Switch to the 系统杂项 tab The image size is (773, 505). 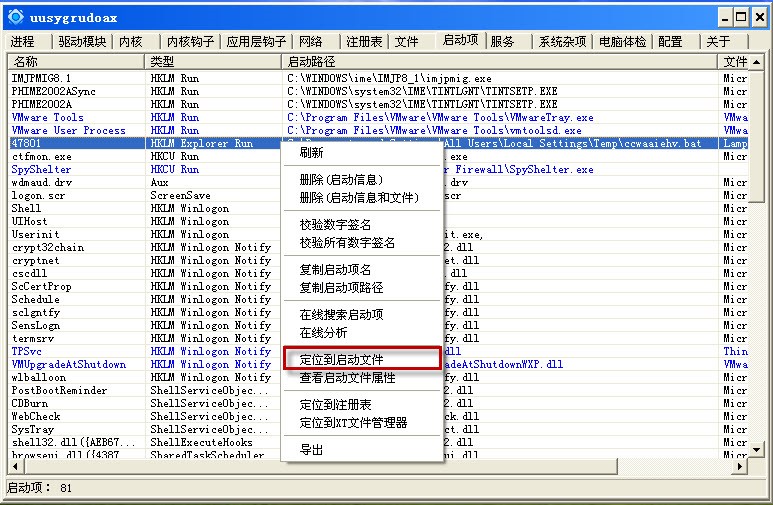[562, 41]
